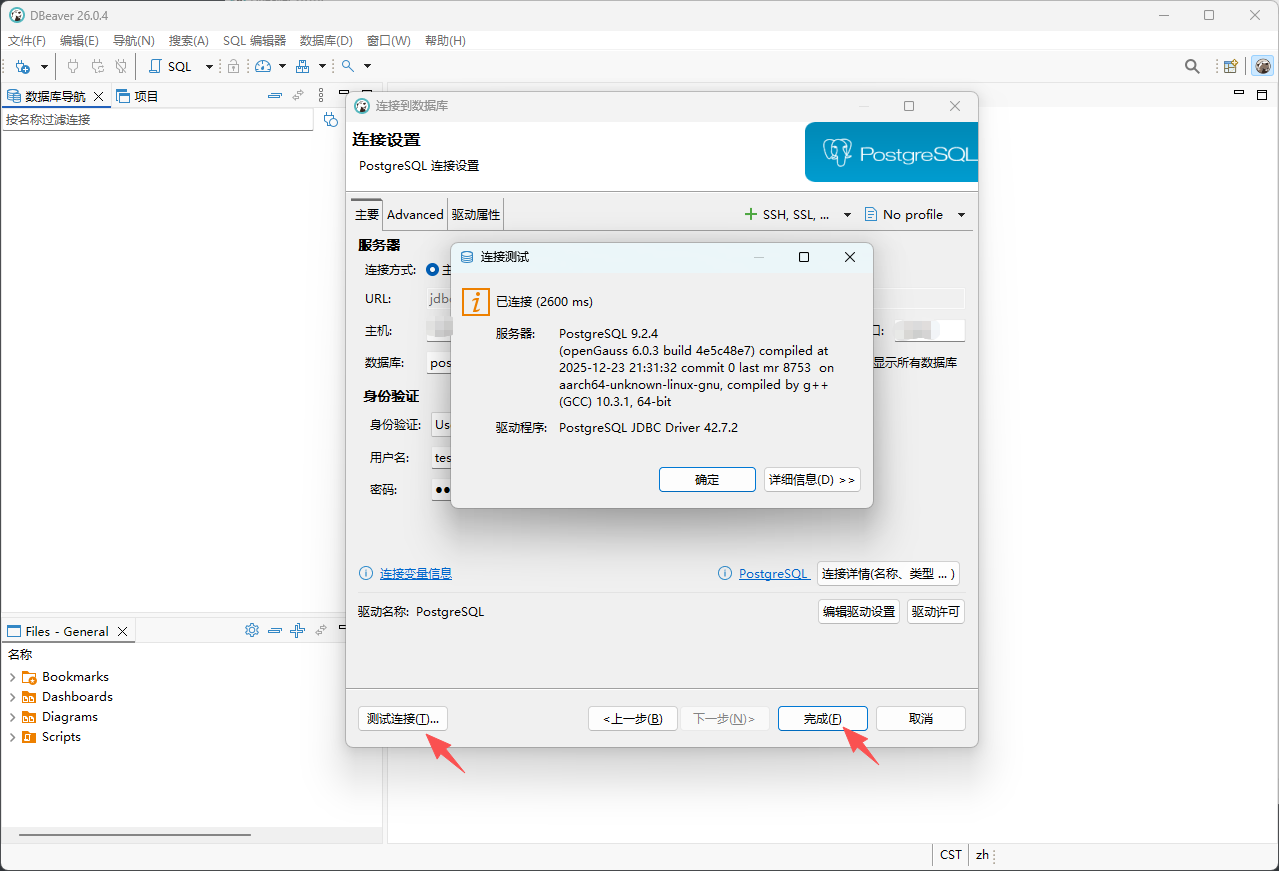Click the Disconnect icon in the toolbar
The width and height of the screenshot is (1279, 871).
(x=121, y=66)
